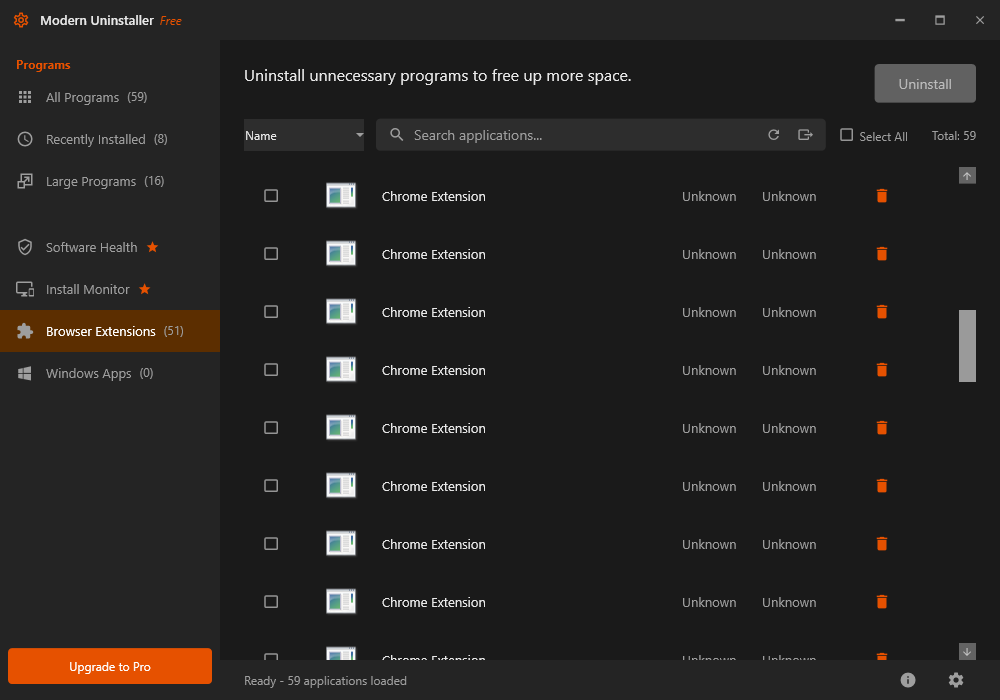Select Large Programs in sidebar
This screenshot has height=700, width=1000.
click(x=110, y=182)
